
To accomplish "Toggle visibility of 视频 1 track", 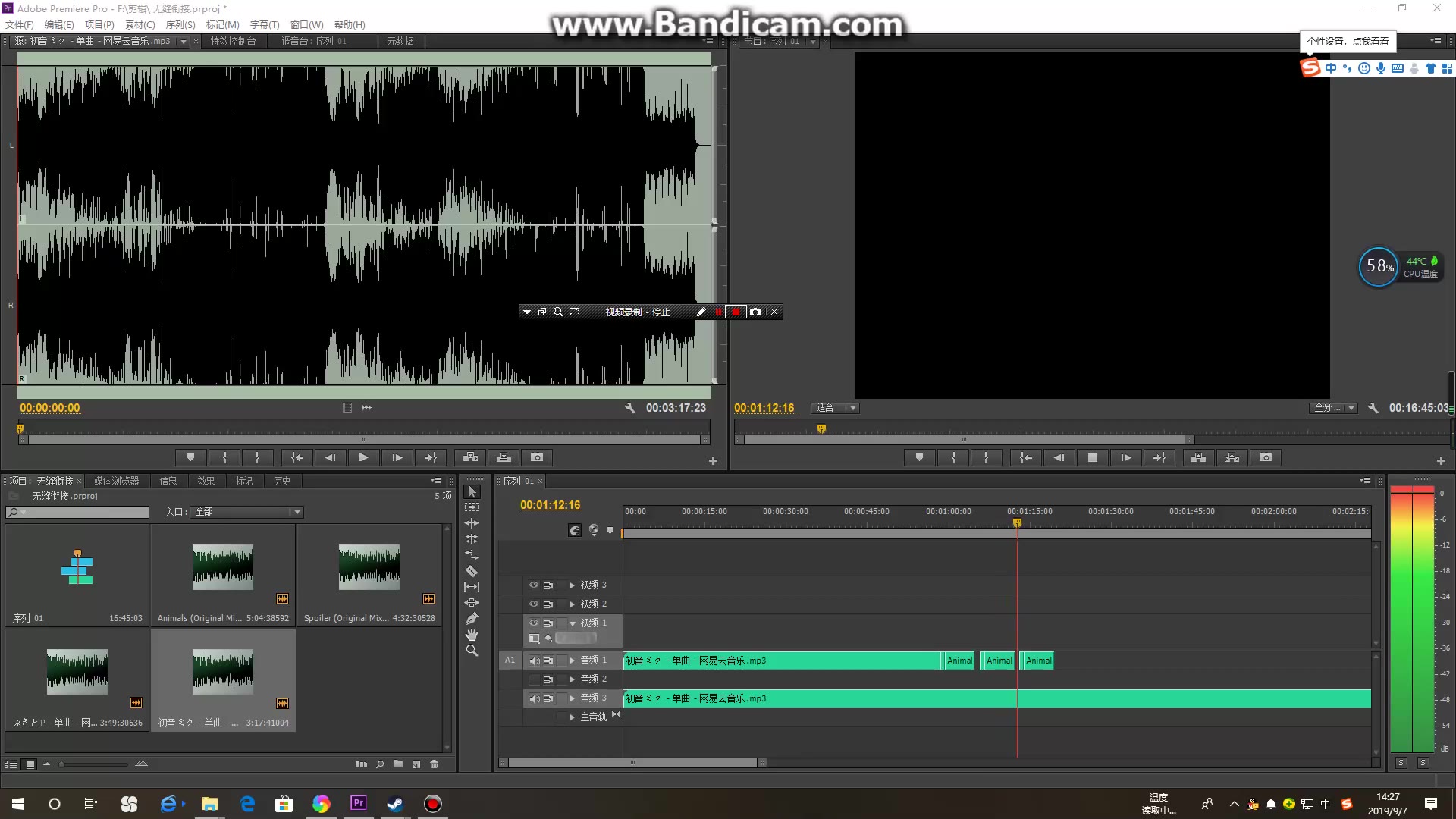I will pyautogui.click(x=533, y=622).
